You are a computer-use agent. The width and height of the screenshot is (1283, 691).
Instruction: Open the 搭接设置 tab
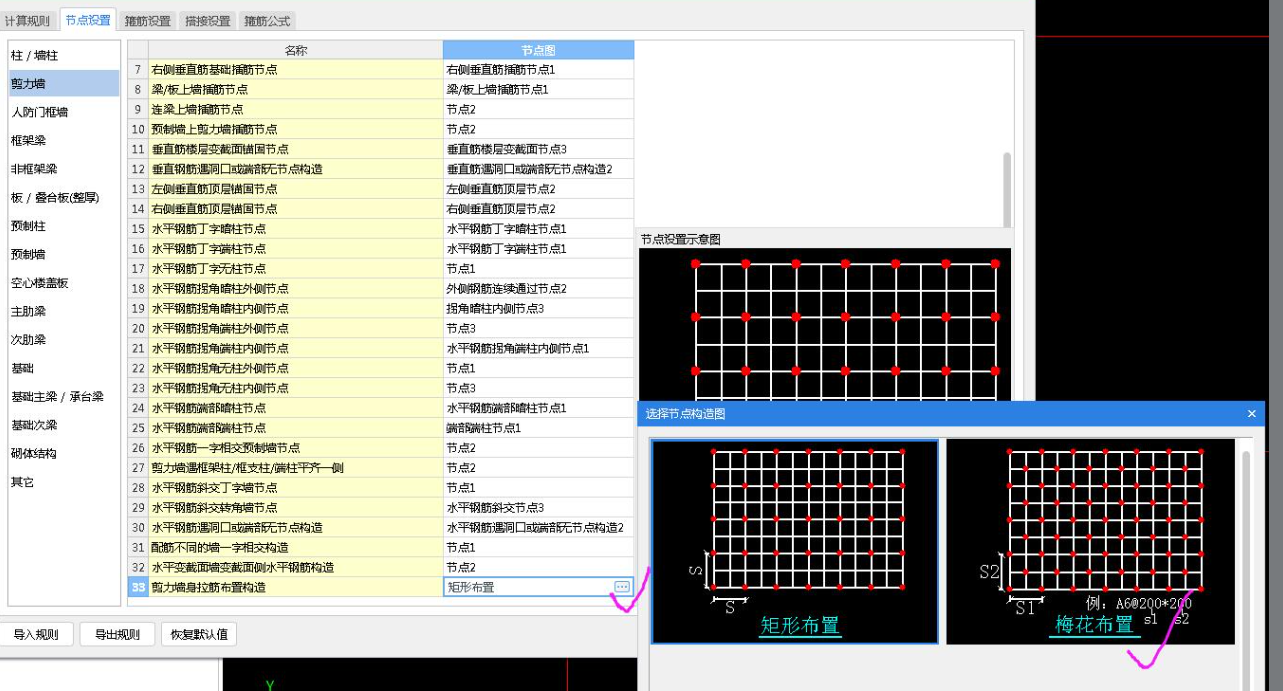(207, 21)
